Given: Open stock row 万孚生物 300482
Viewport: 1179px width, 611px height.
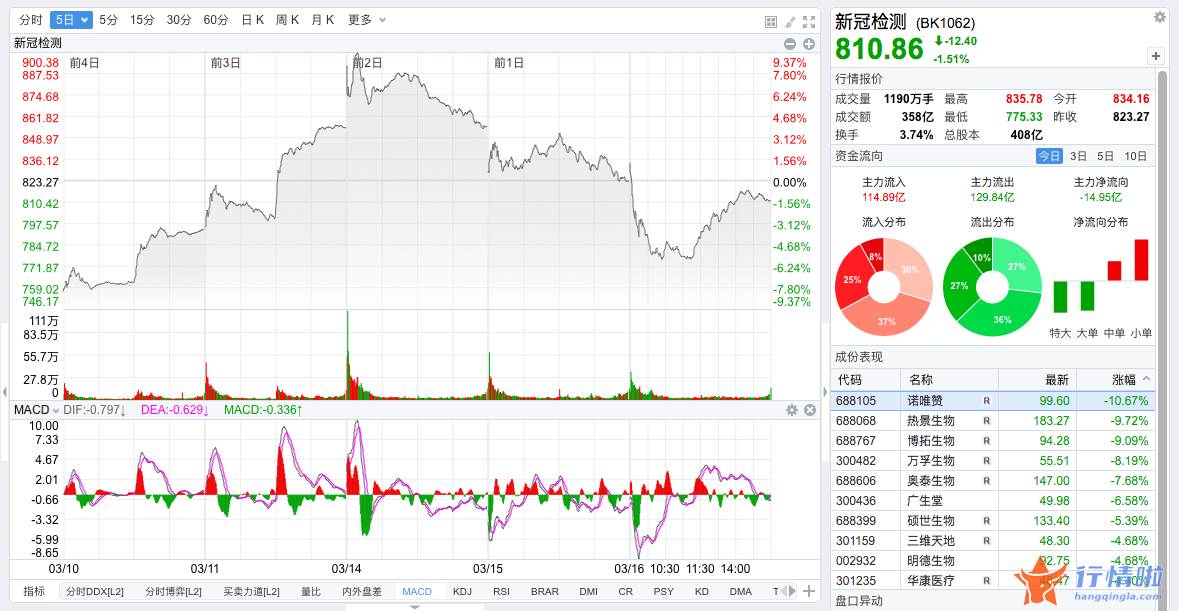Looking at the screenshot, I should 993,461.
